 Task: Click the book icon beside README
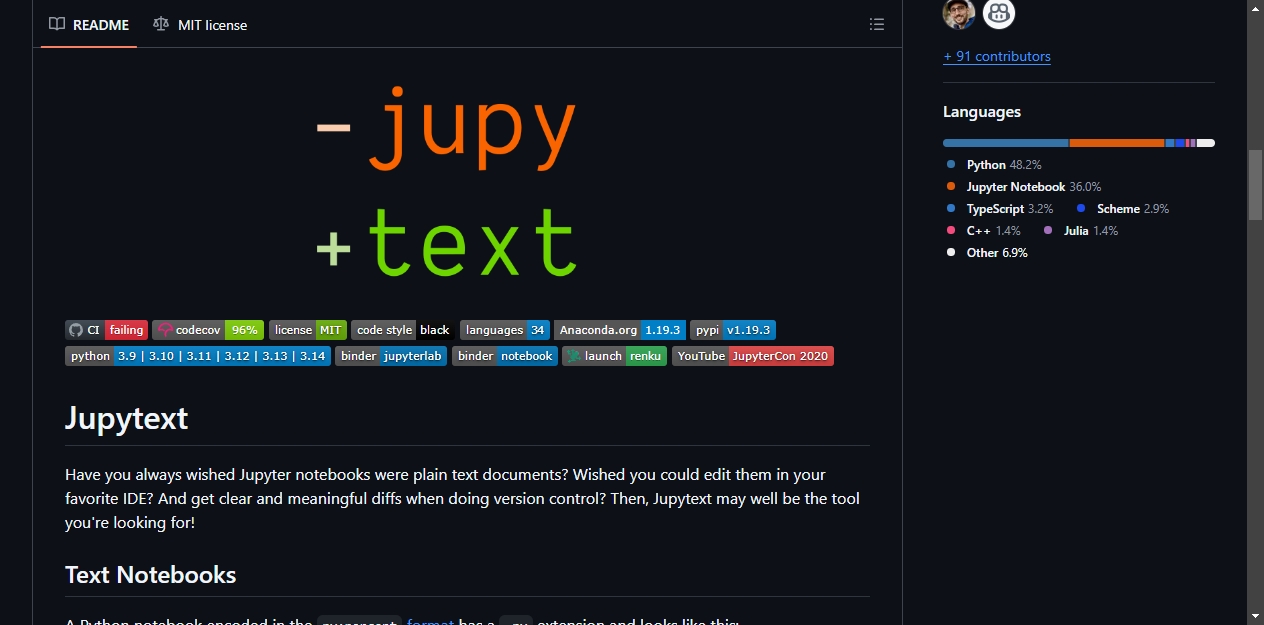point(57,24)
